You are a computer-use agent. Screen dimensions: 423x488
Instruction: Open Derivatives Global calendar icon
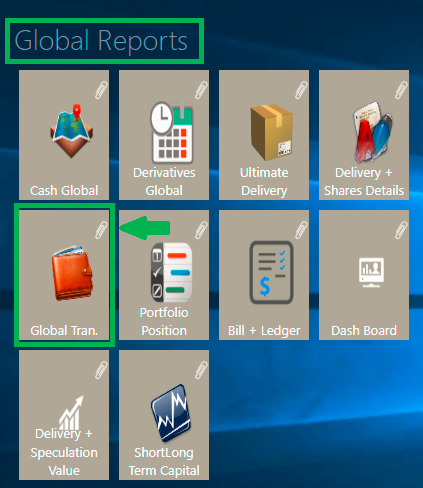coord(172,132)
